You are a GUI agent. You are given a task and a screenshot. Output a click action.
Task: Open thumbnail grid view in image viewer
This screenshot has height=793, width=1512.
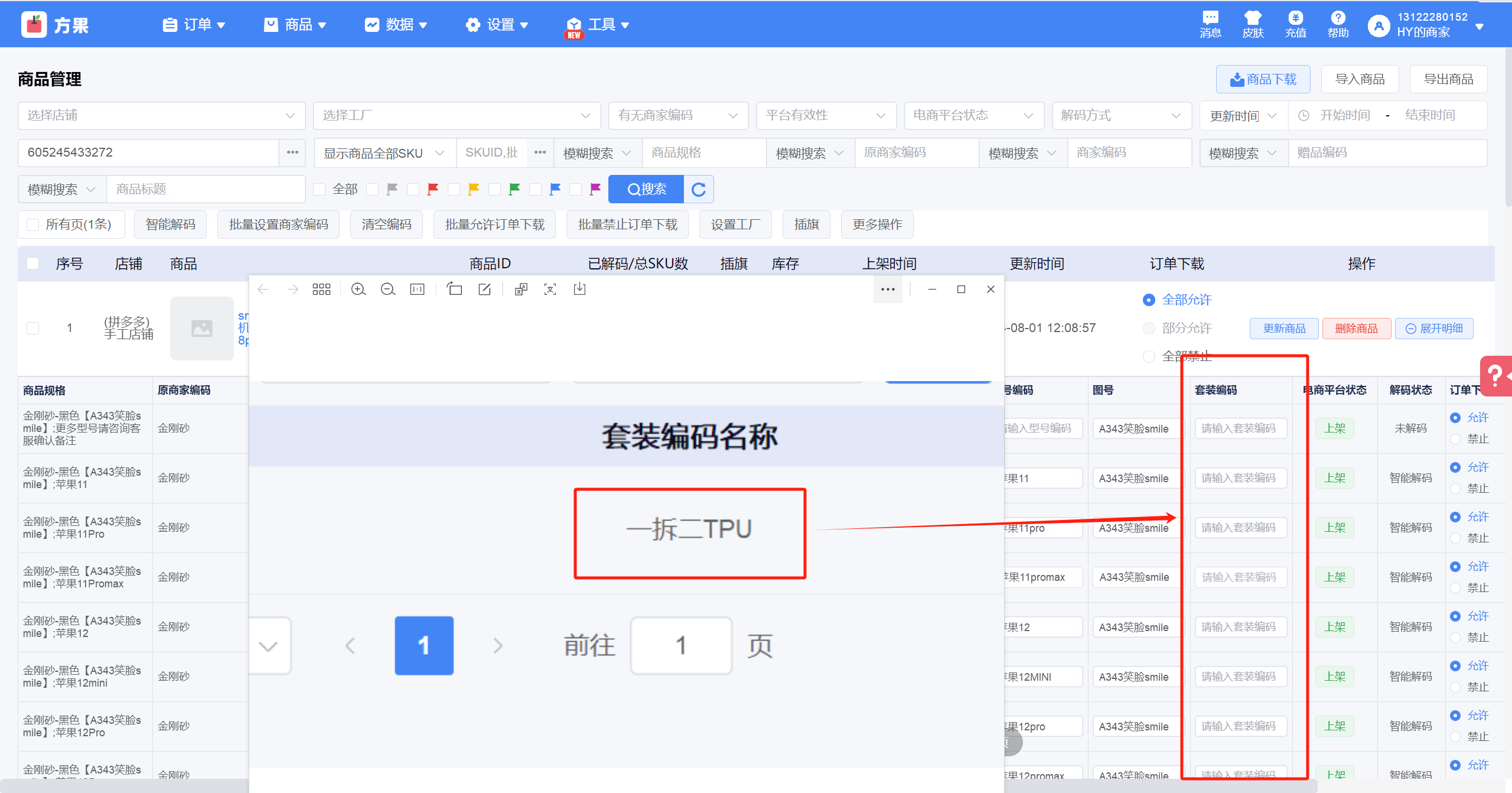321,289
